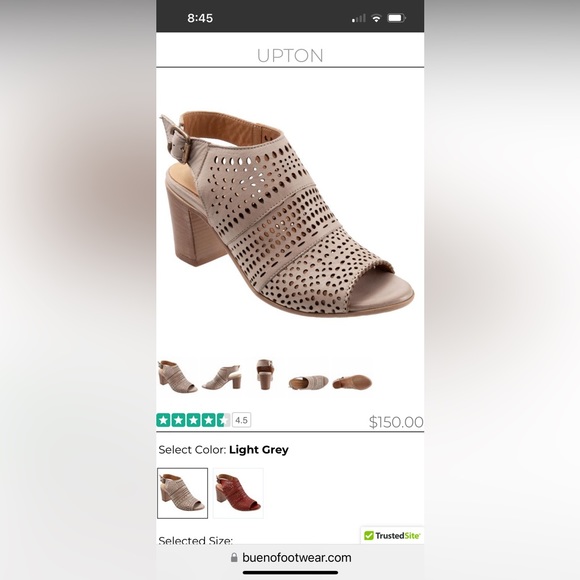Image resolution: width=580 pixels, height=580 pixels.
Task: Click the green star rating stars
Action: point(193,420)
